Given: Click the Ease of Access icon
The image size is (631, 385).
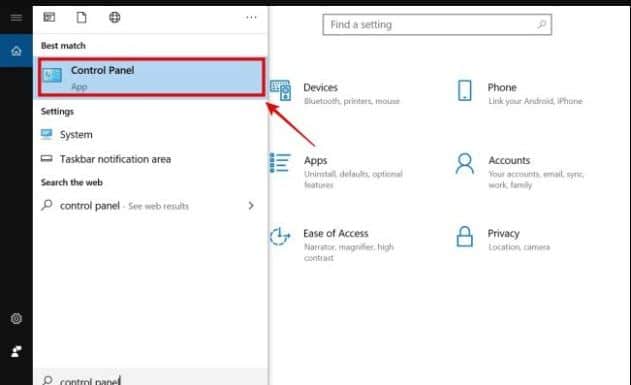Looking at the screenshot, I should (280, 236).
